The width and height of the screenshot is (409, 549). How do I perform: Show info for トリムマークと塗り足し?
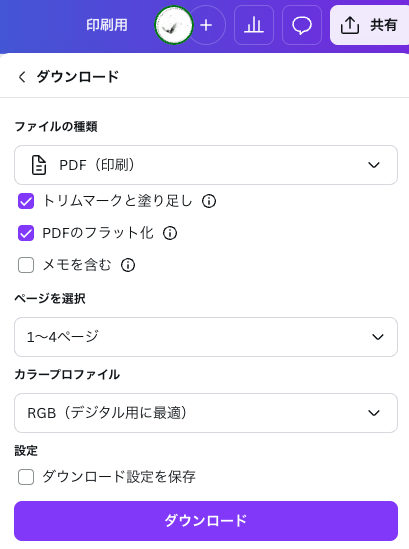click(209, 201)
